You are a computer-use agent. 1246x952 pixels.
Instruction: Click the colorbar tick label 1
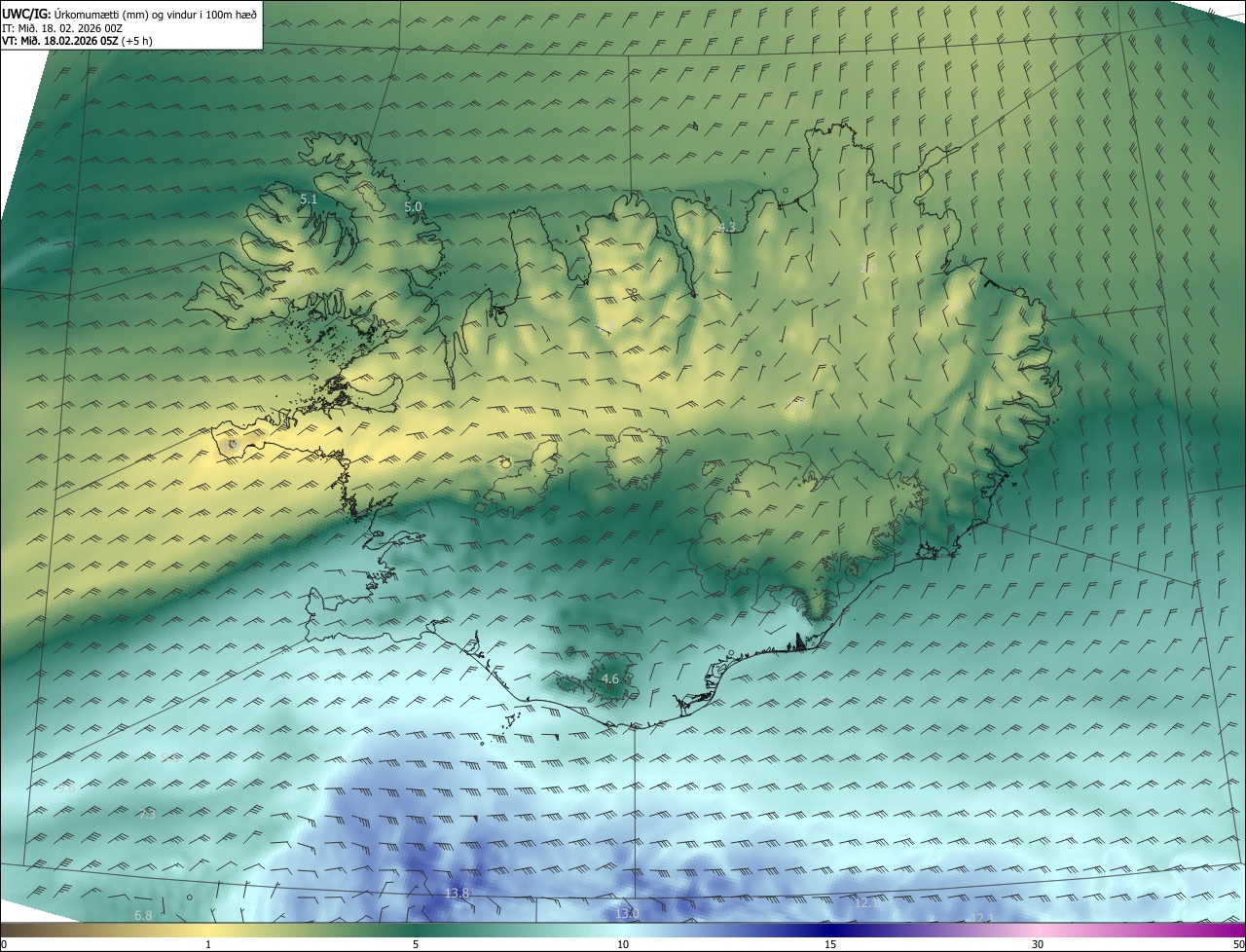[208, 944]
